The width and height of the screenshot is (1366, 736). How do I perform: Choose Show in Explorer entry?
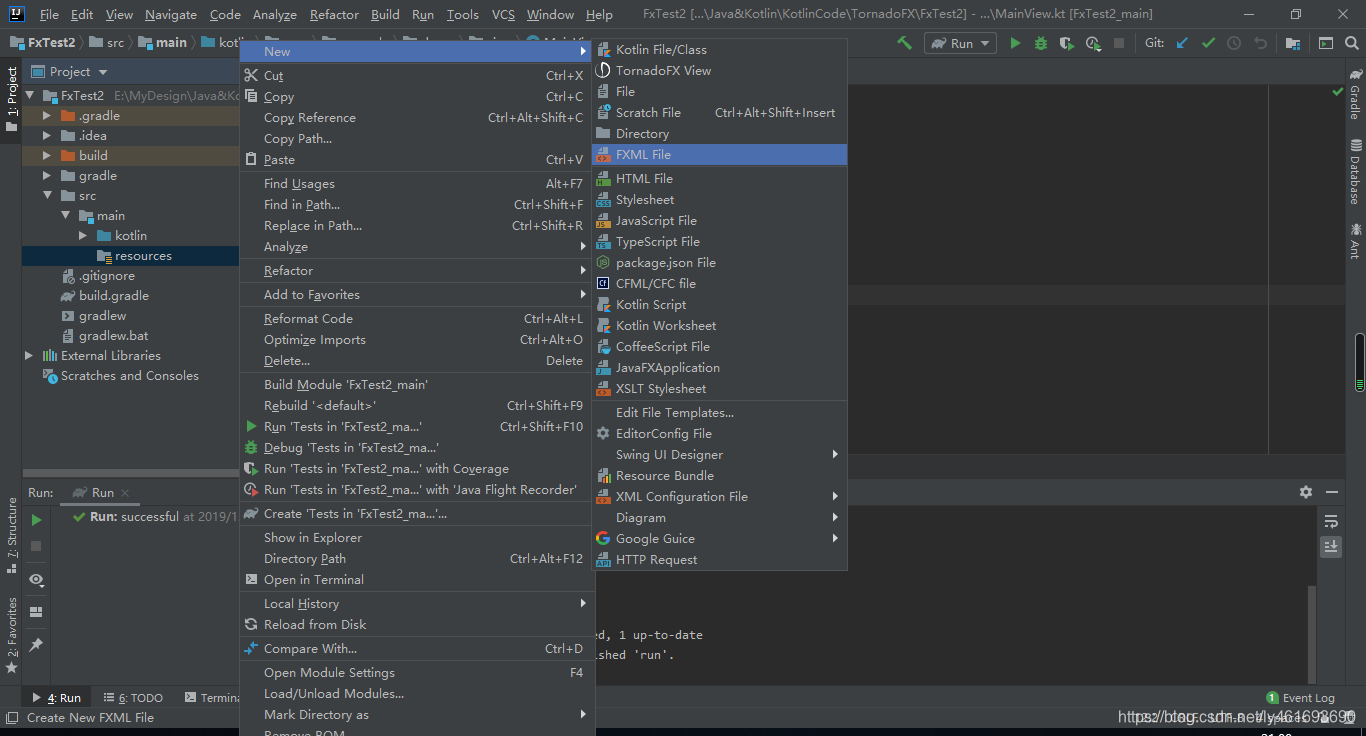(x=416, y=537)
